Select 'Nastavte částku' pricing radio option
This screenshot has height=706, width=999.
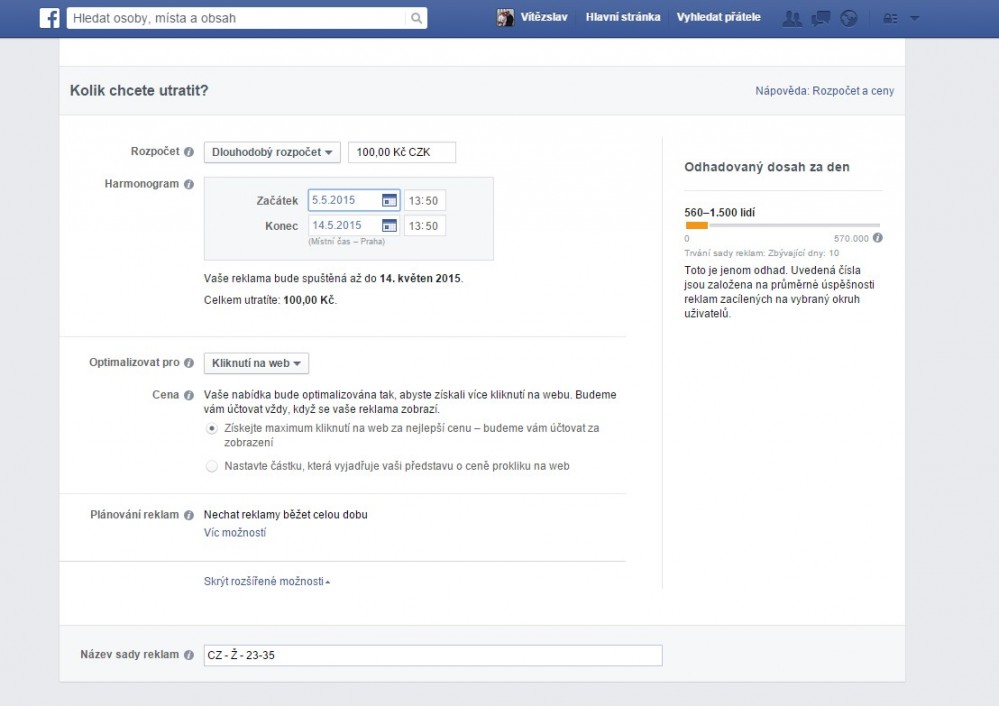coord(211,466)
